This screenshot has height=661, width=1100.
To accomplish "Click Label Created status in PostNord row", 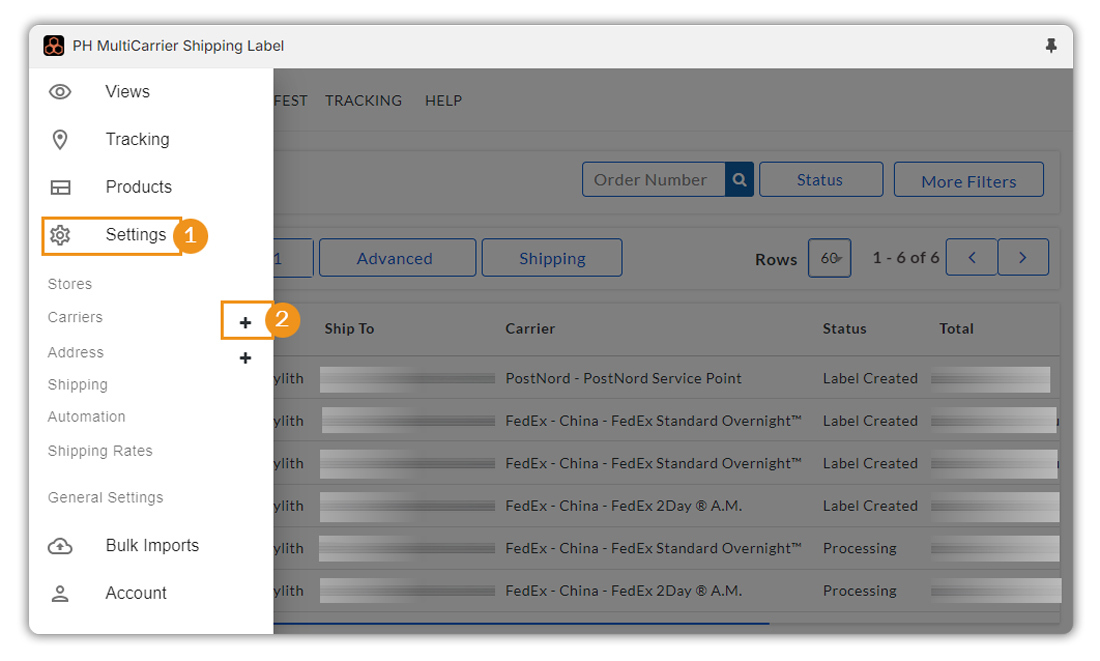I will click(870, 378).
